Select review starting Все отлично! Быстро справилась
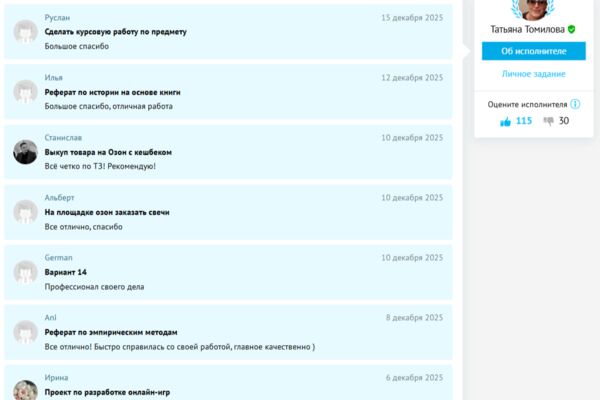This screenshot has width=600, height=400. (180, 347)
